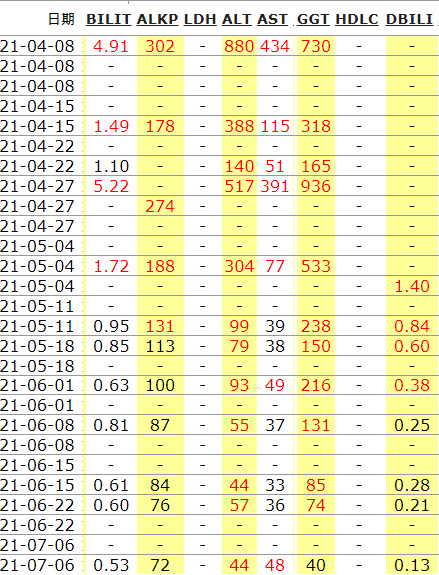Screen dimensions: 439x575
Task: Select BILIT value 5.22
Action: tap(111, 186)
